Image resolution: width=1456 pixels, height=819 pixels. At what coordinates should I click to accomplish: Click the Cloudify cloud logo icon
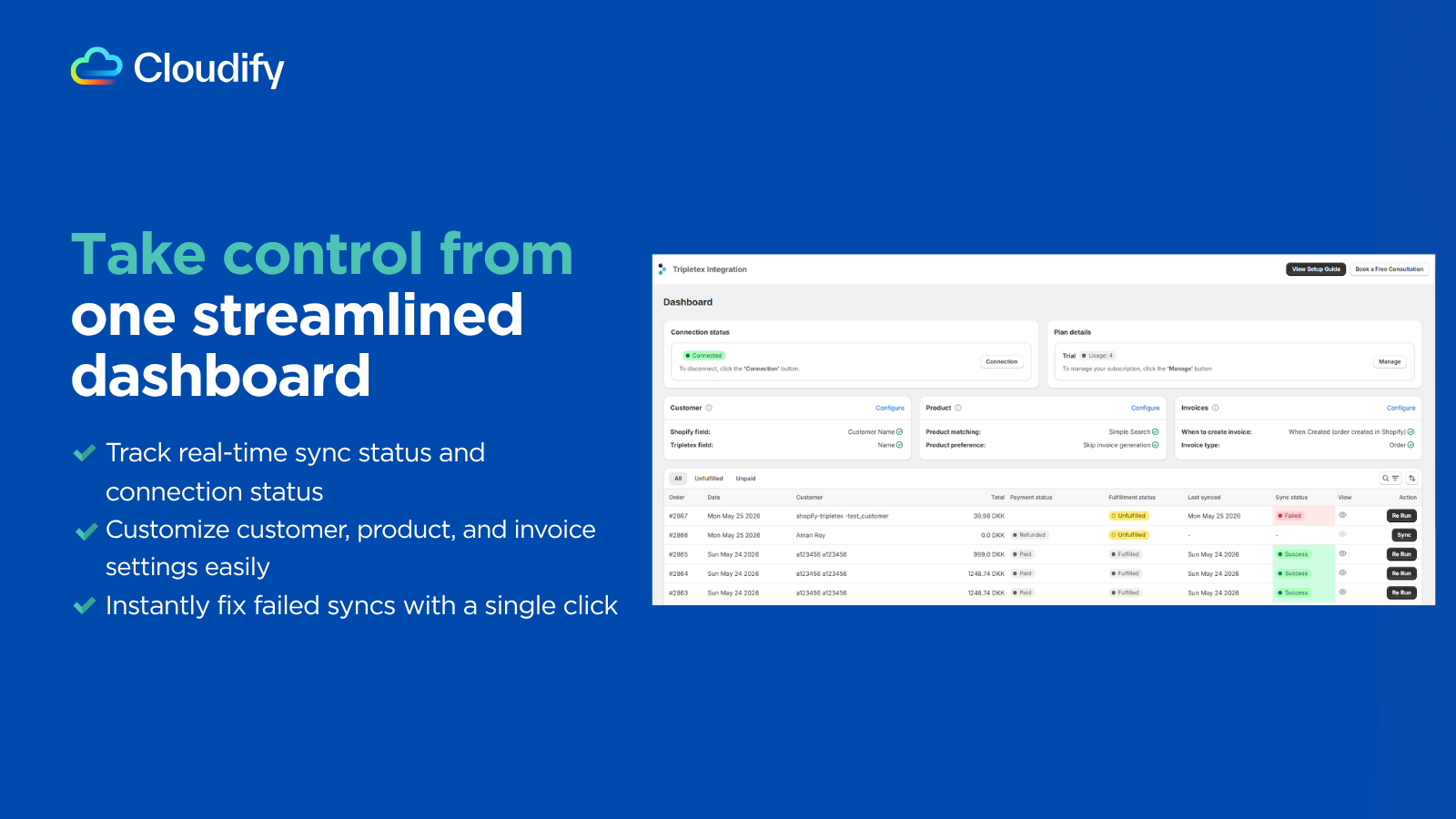pos(96,66)
